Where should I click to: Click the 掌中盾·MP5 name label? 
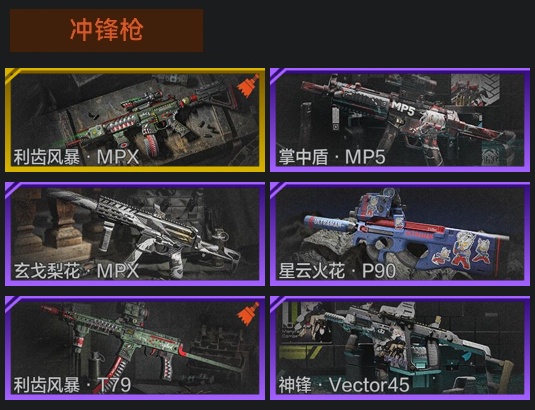[332, 158]
